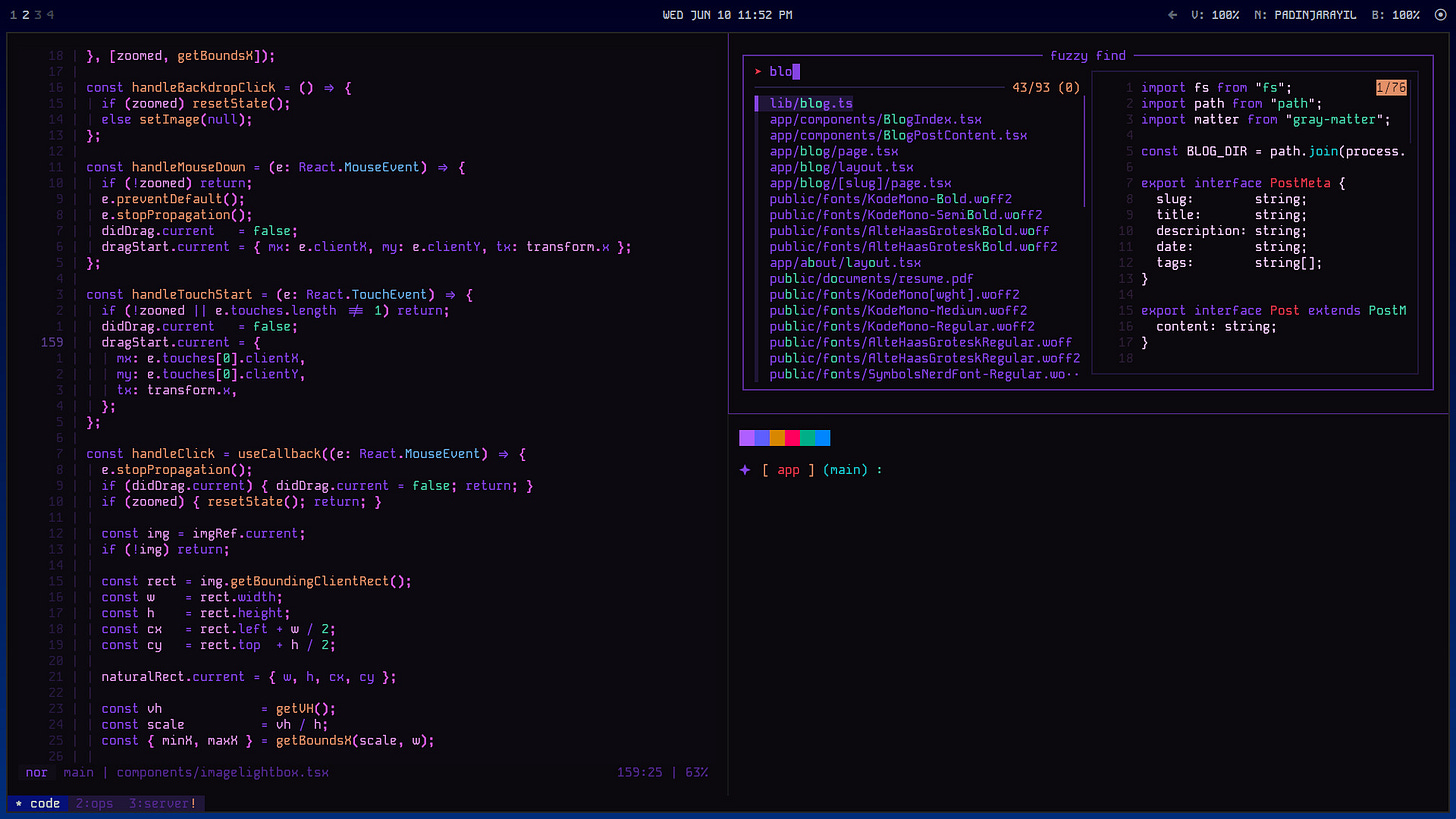This screenshot has width=1456, height=819.
Task: Click the sparkle prompt icon in the terminal
Action: 745,470
